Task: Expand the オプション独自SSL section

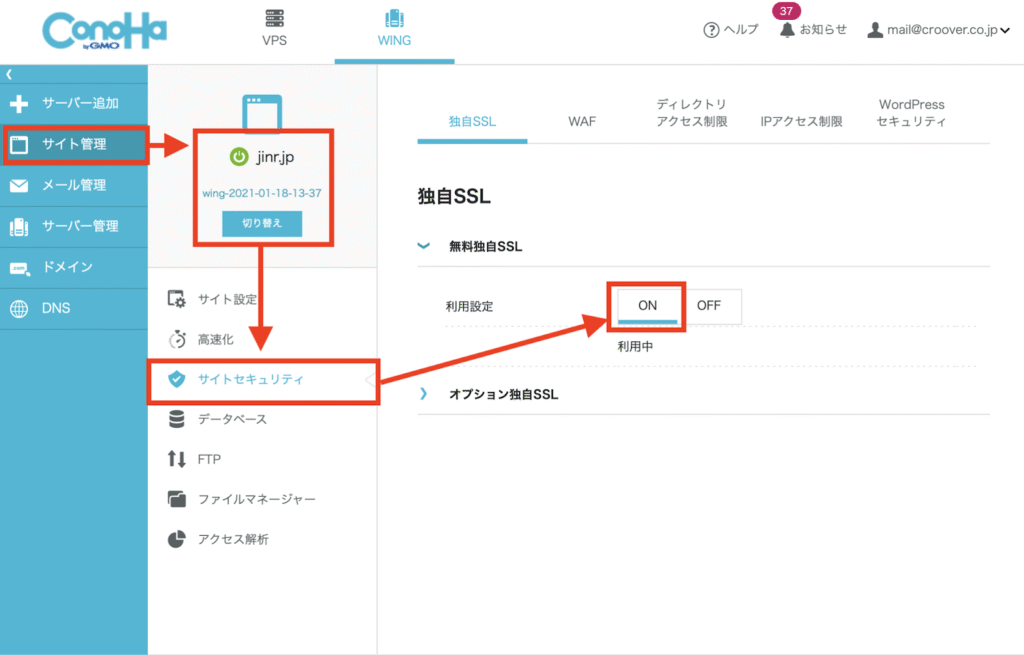Action: click(424, 394)
